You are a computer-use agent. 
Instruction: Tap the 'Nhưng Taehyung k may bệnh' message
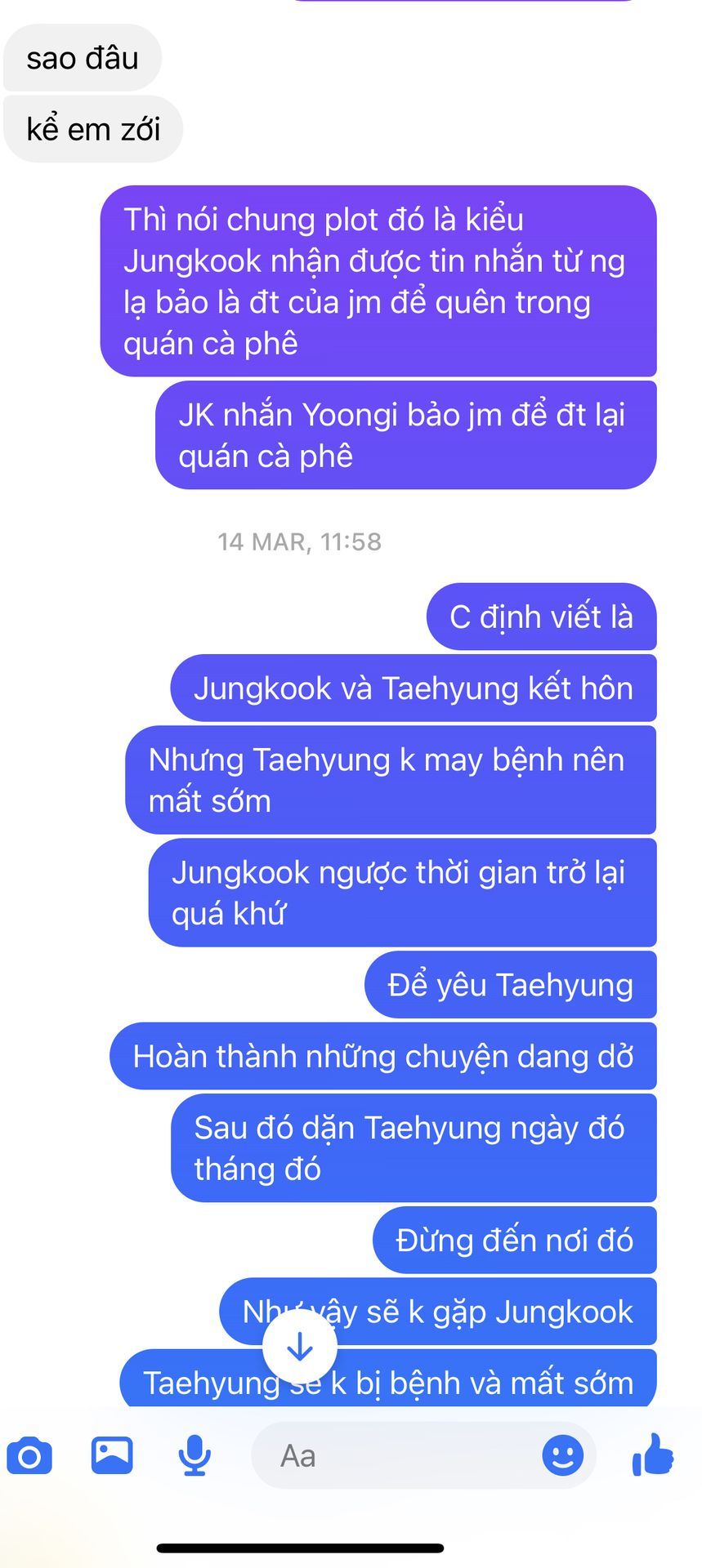tap(391, 780)
